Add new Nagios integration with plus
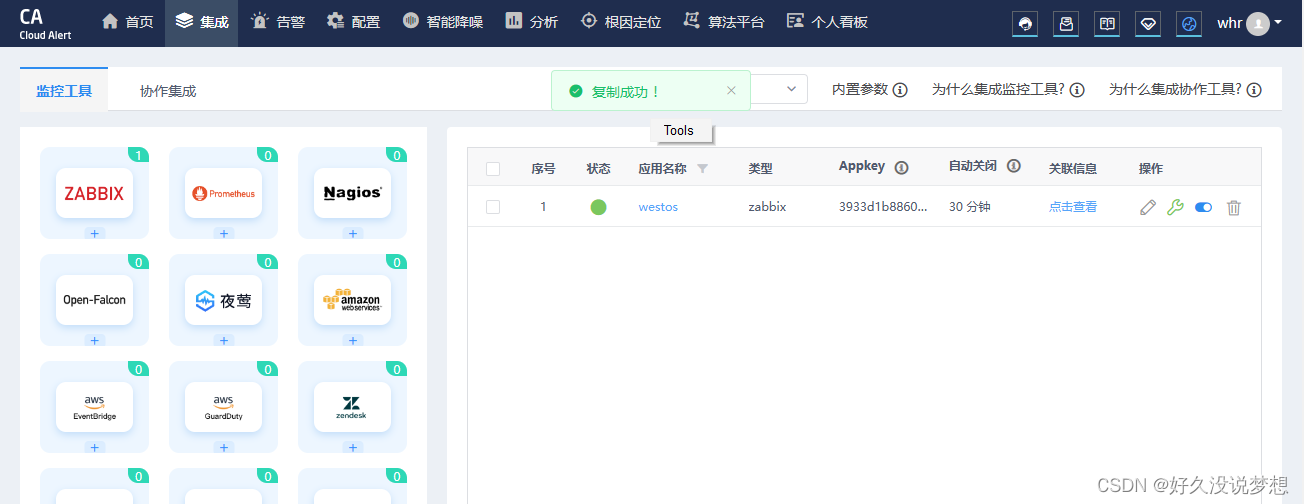The width and height of the screenshot is (1304, 504). [352, 233]
